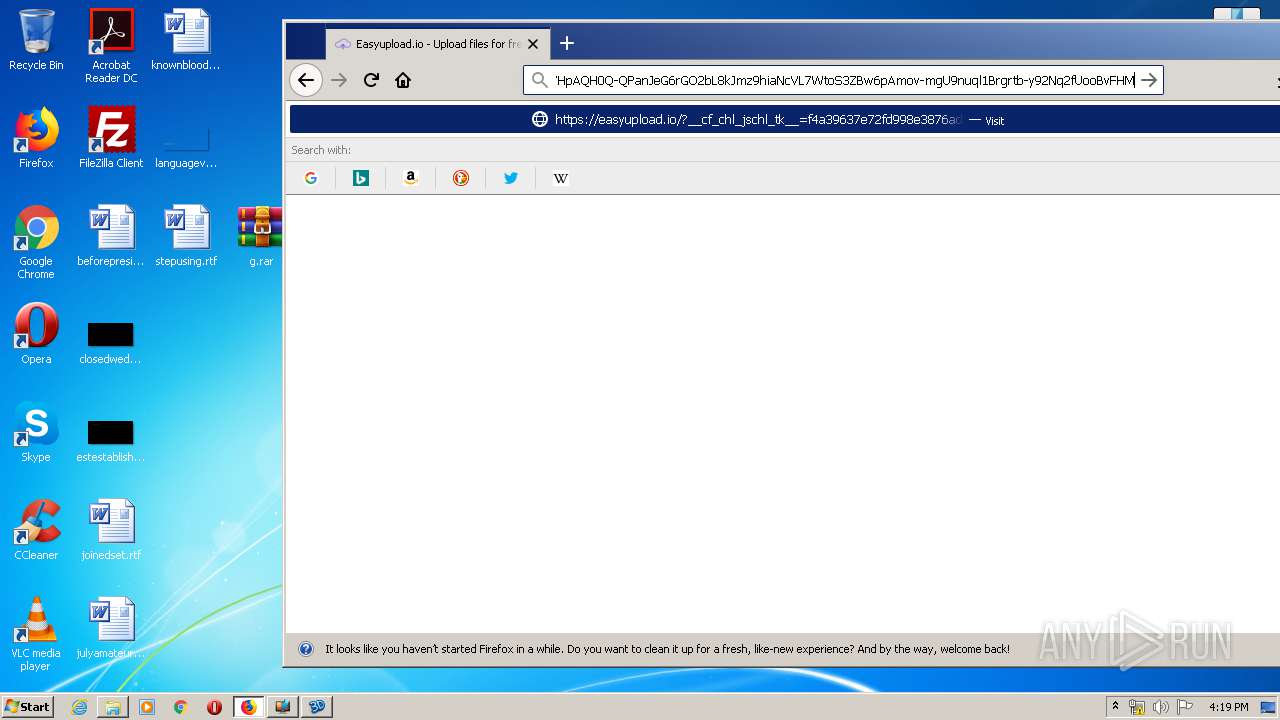This screenshot has height=720, width=1280.
Task: Open the Action Center flag icon
Action: pos(1183,707)
